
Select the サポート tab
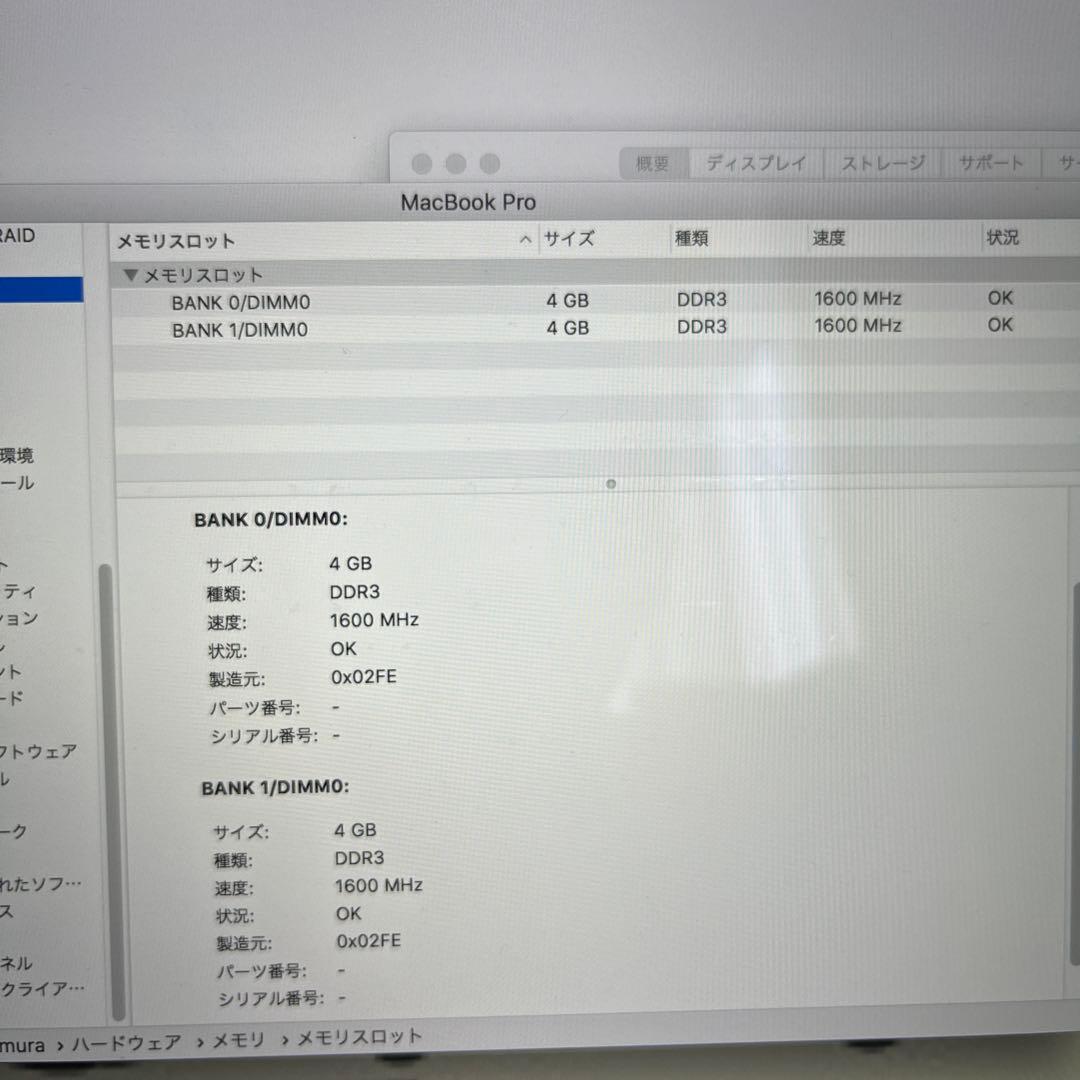pyautogui.click(x=990, y=163)
